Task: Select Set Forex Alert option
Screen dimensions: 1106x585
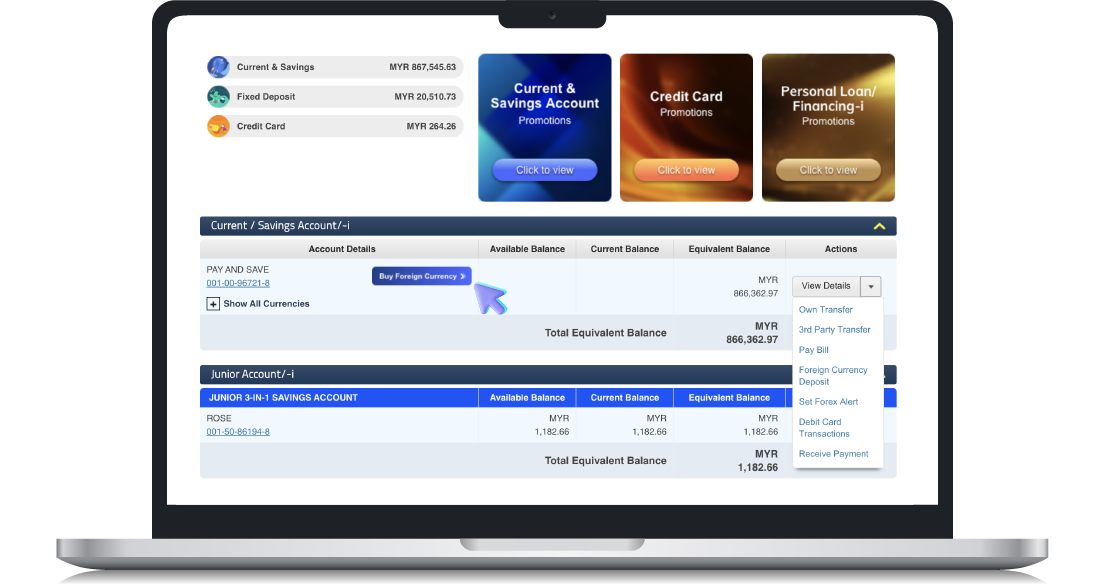Action: pos(828,402)
